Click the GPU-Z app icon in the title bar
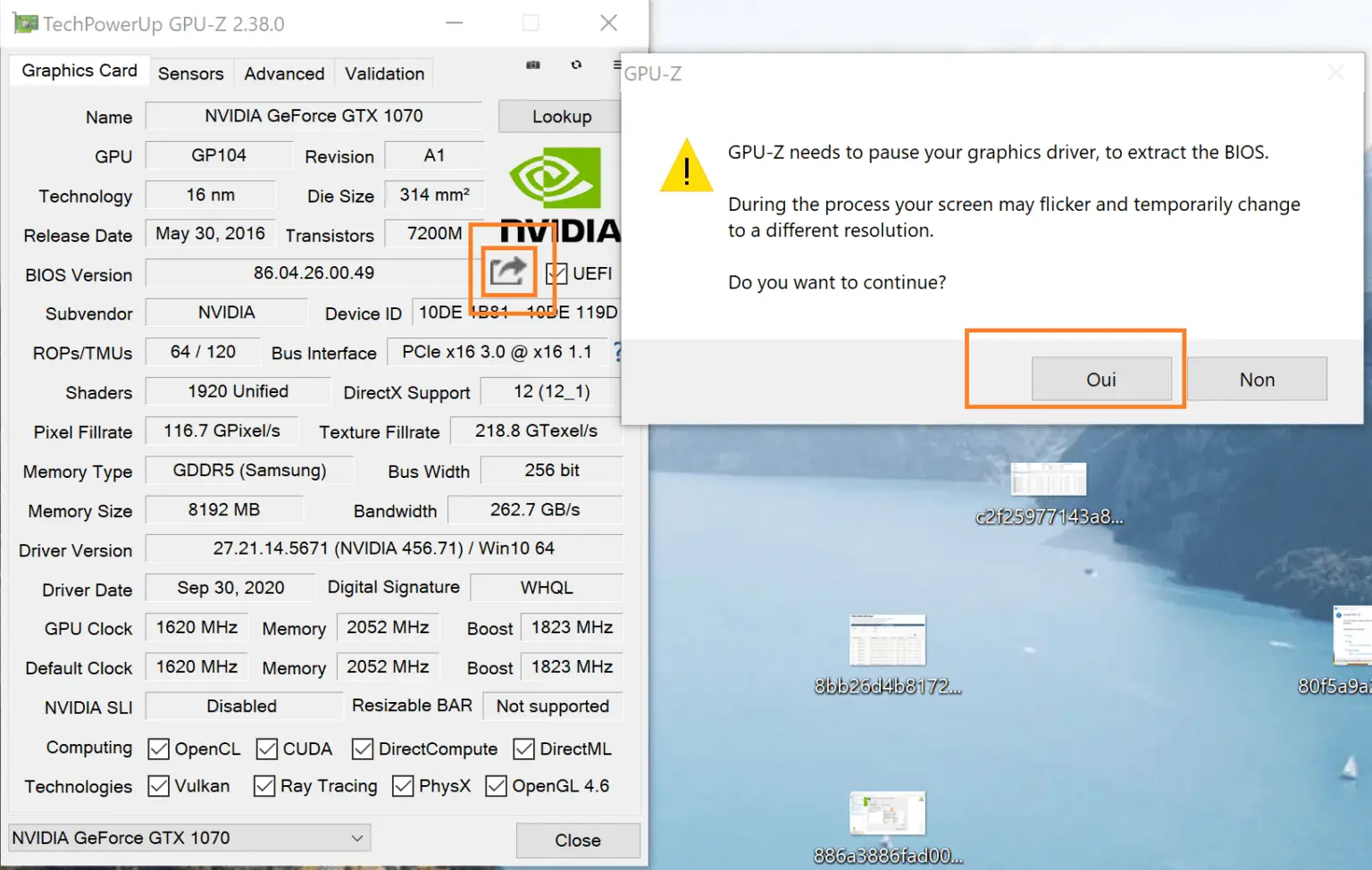Viewport: 1372px width, 870px height. [26, 23]
